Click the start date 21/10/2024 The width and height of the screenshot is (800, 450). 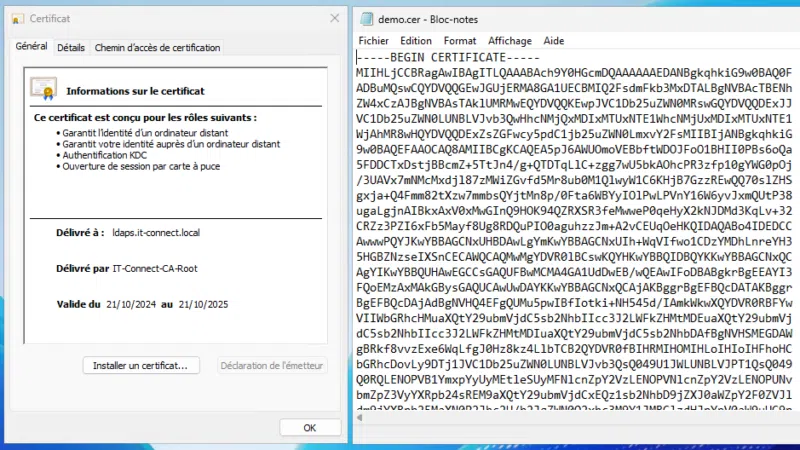(x=131, y=305)
